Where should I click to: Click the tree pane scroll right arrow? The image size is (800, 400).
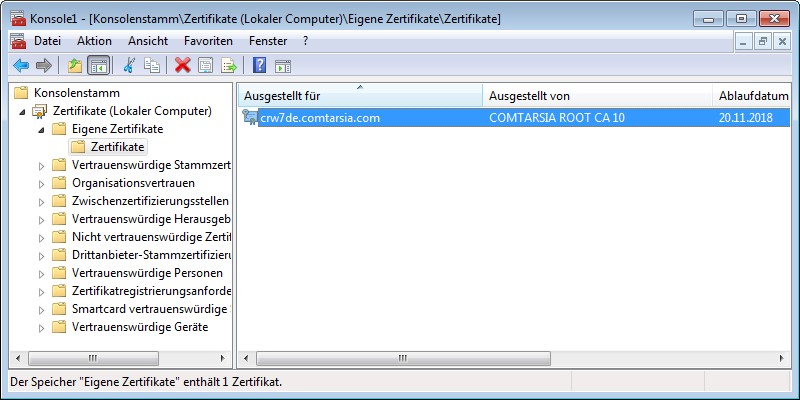[222, 358]
